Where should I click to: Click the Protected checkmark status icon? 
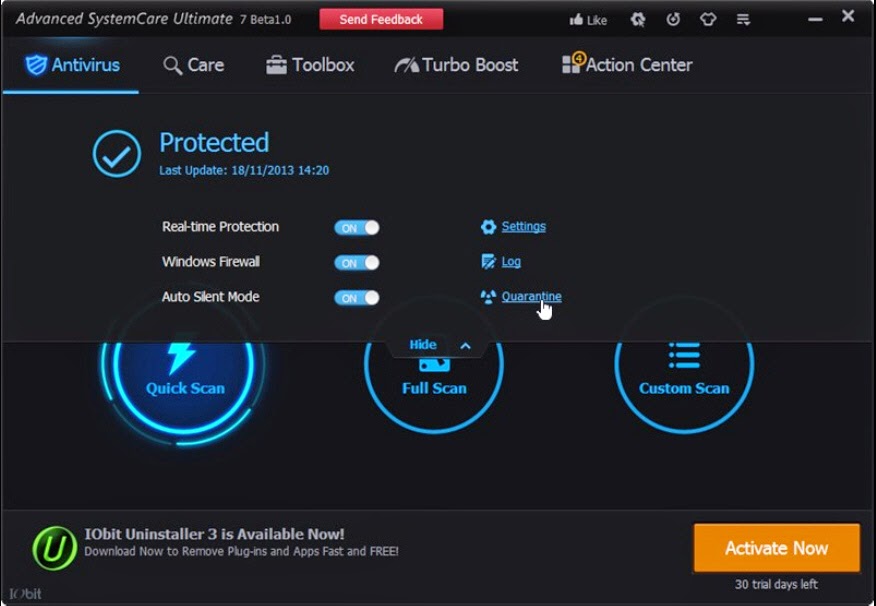click(x=117, y=154)
